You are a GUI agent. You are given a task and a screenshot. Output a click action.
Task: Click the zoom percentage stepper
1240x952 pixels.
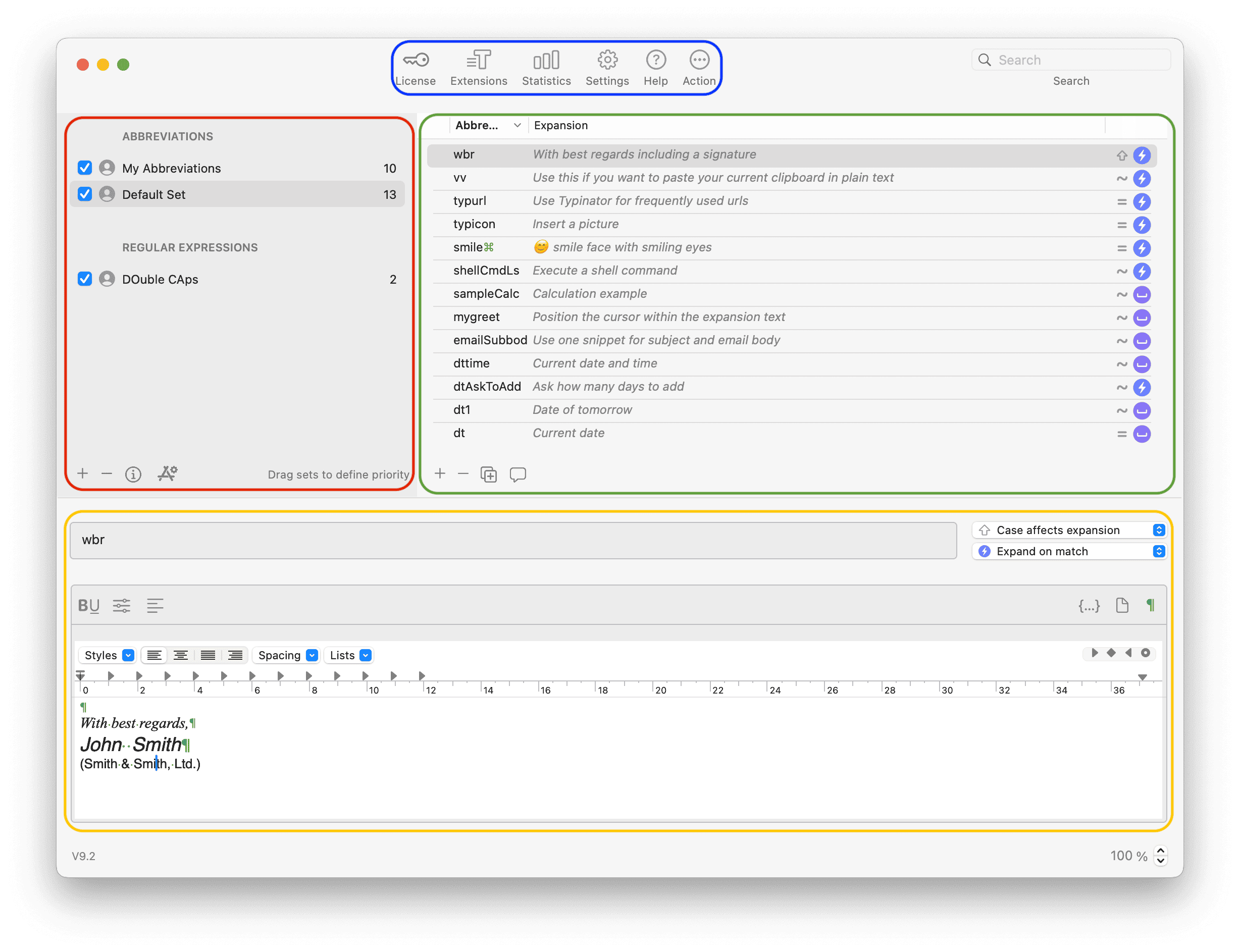1160,856
